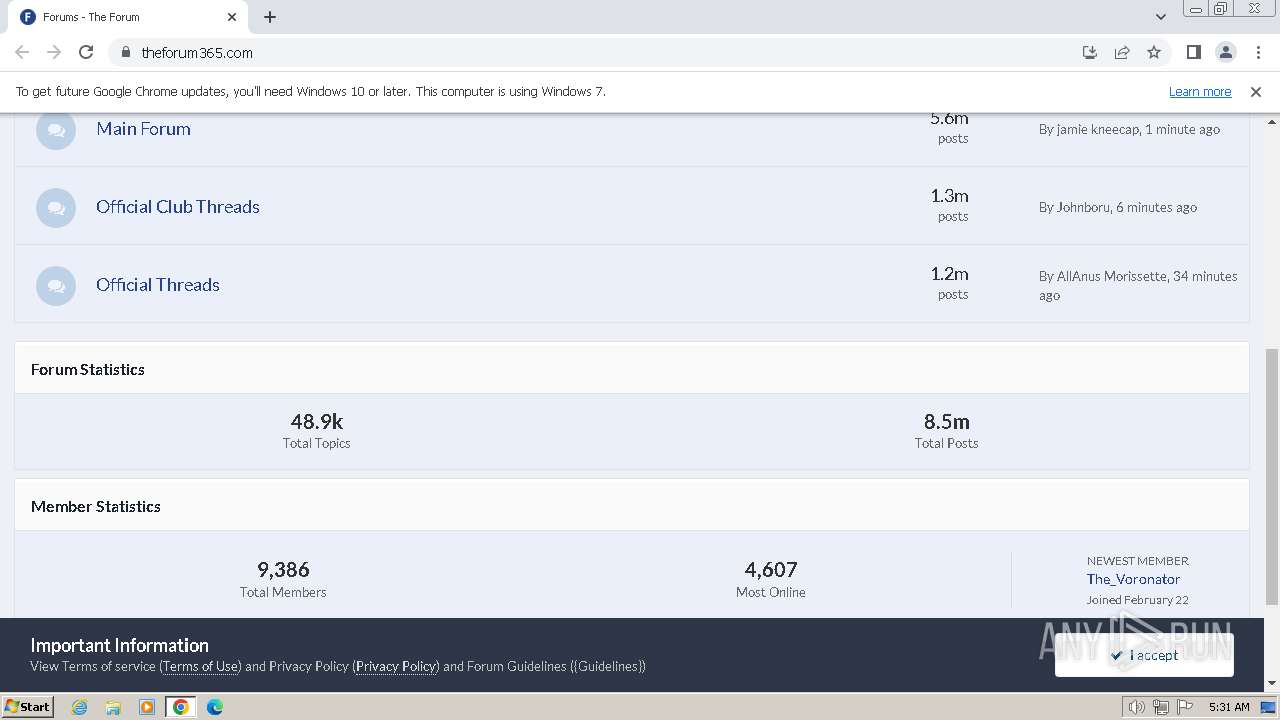Select the Forums - The Forum tab

click(120, 17)
